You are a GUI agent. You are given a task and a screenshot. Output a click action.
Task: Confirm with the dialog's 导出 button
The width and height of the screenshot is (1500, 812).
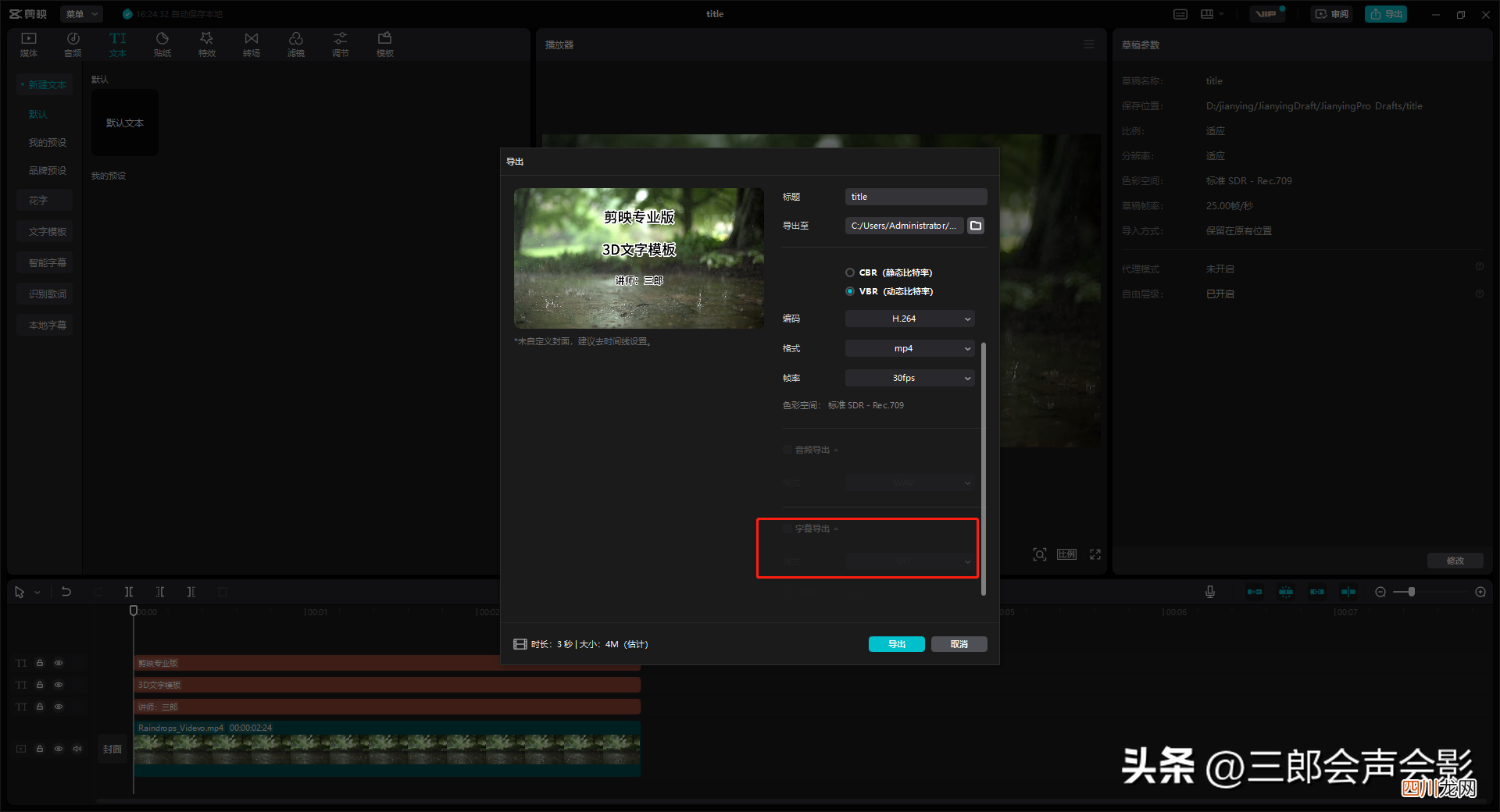897,644
